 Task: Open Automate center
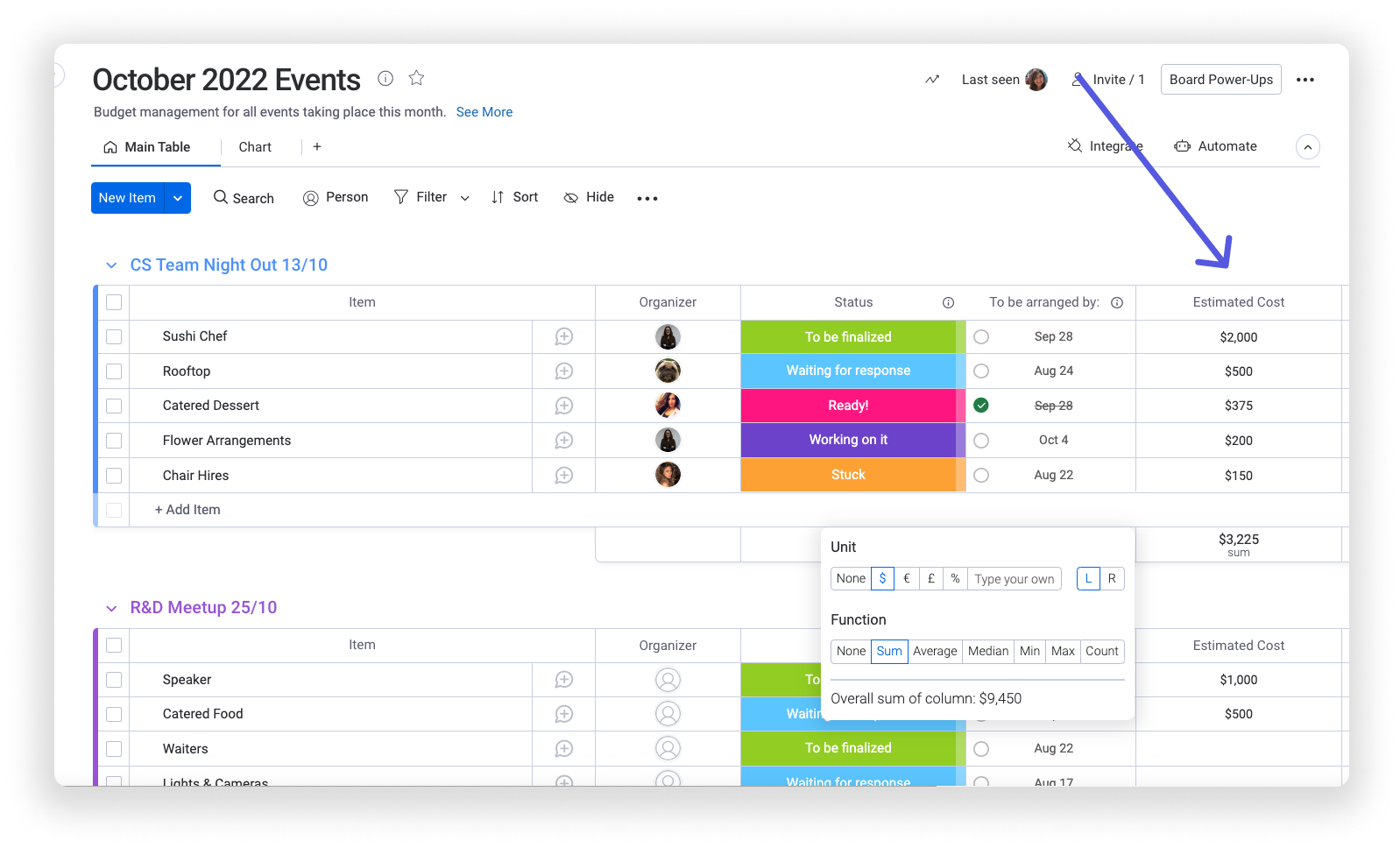coord(1215,146)
